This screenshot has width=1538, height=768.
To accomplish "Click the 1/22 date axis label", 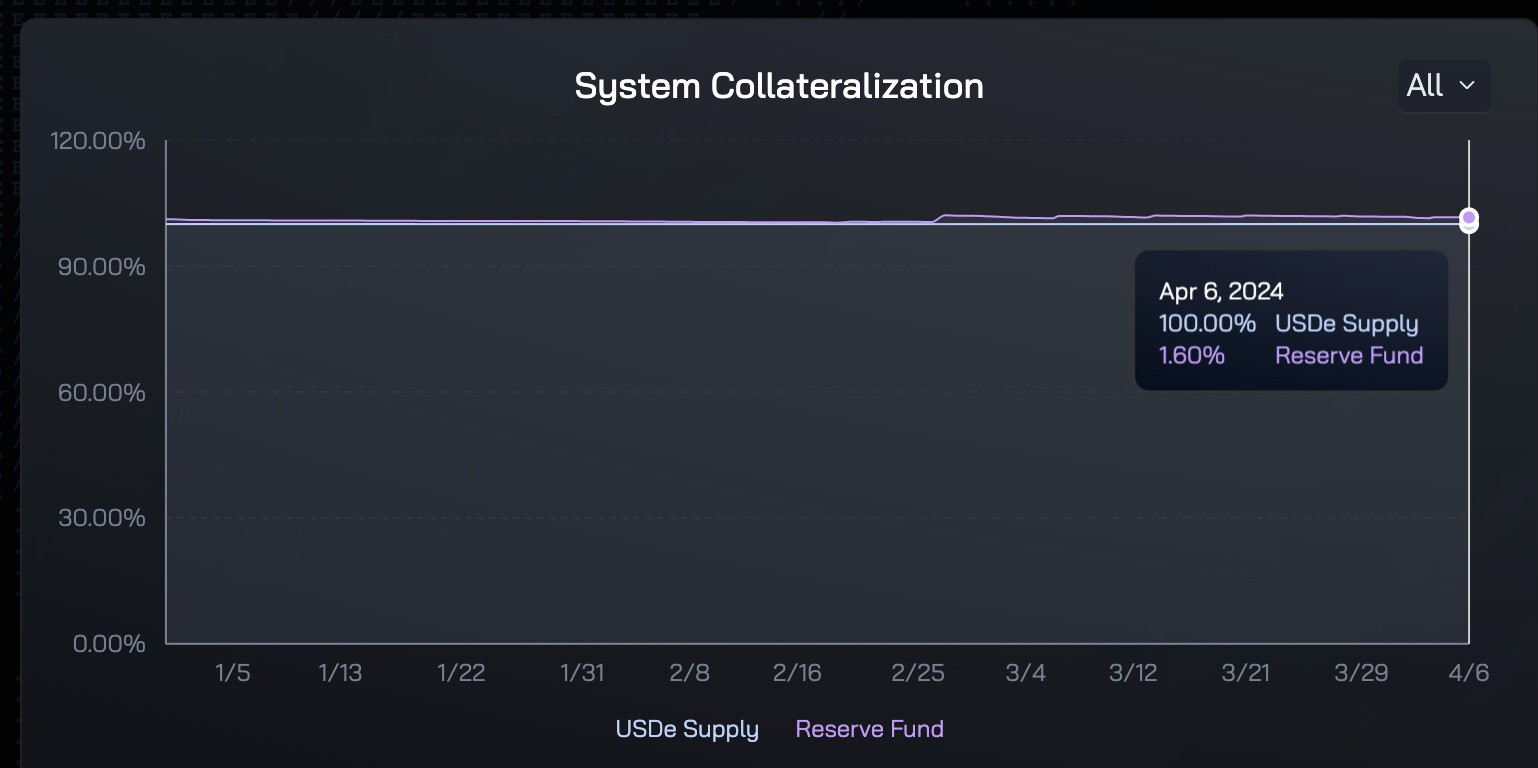I will click(461, 673).
